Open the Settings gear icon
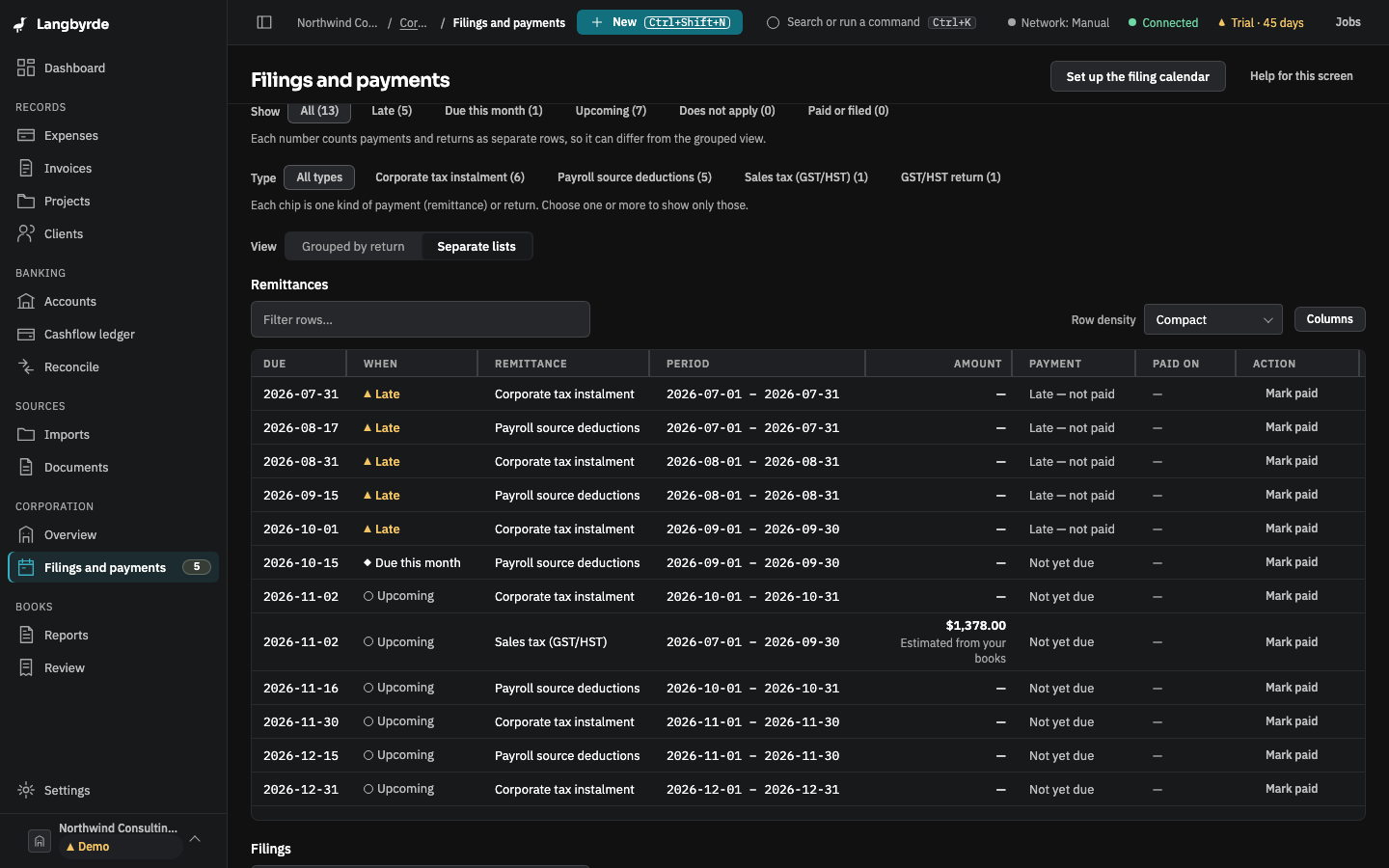This screenshot has height=868, width=1389. [x=26, y=790]
